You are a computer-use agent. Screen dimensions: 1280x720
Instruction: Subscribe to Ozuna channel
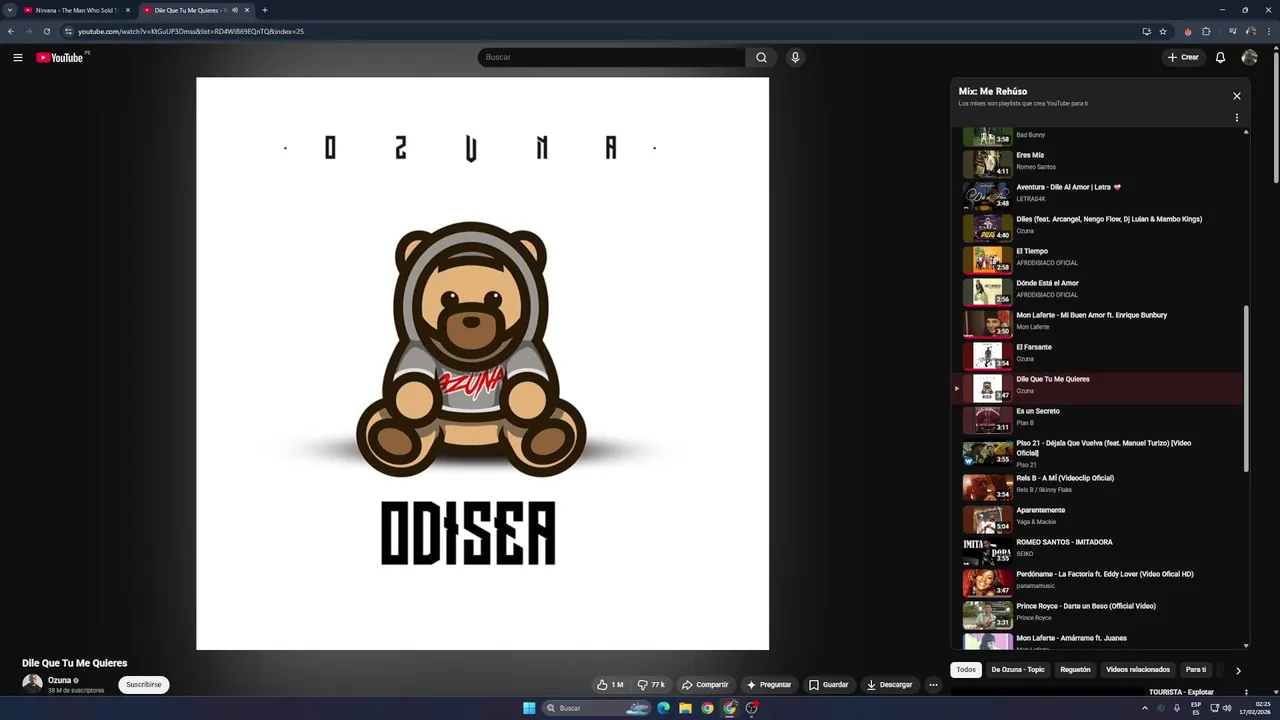click(143, 685)
